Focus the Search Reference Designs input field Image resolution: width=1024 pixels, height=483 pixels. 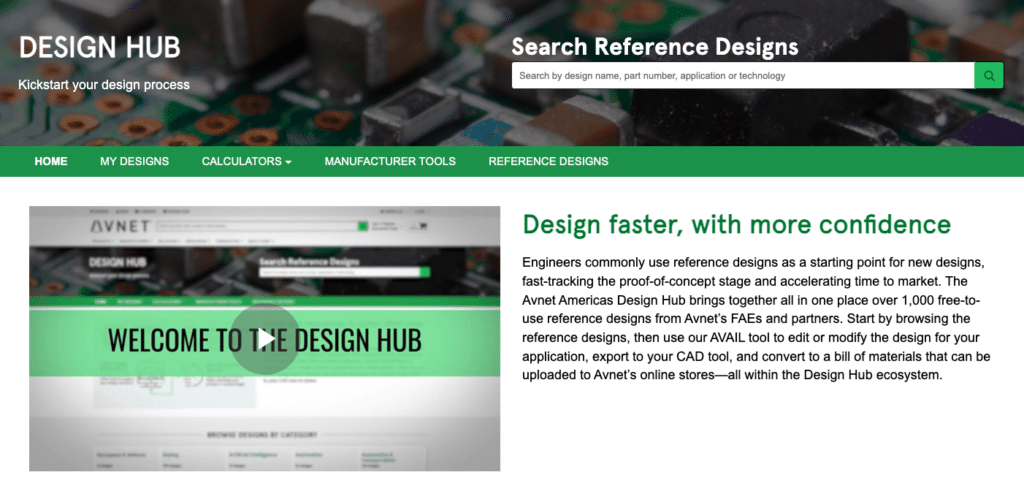742,75
